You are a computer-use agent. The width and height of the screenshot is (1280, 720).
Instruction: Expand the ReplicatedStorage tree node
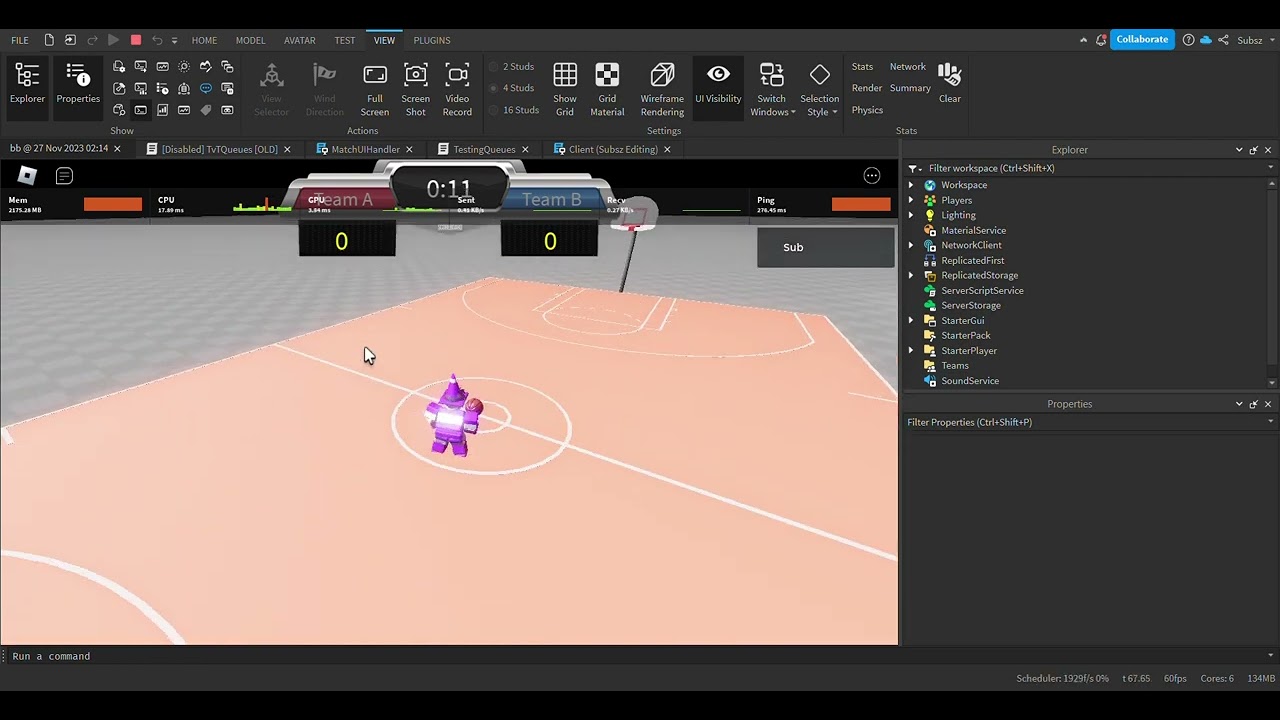[911, 275]
